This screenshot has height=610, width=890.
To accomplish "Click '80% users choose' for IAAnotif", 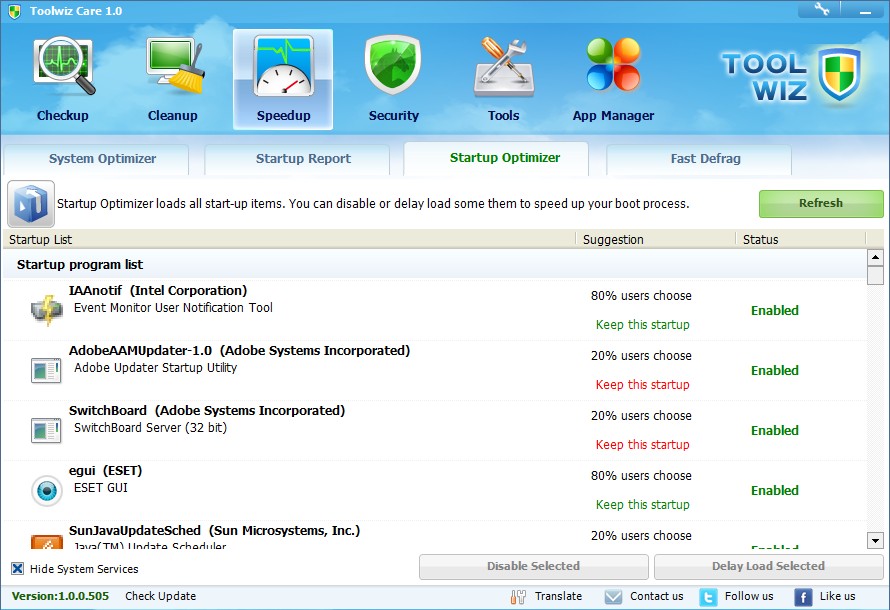I will tap(641, 296).
